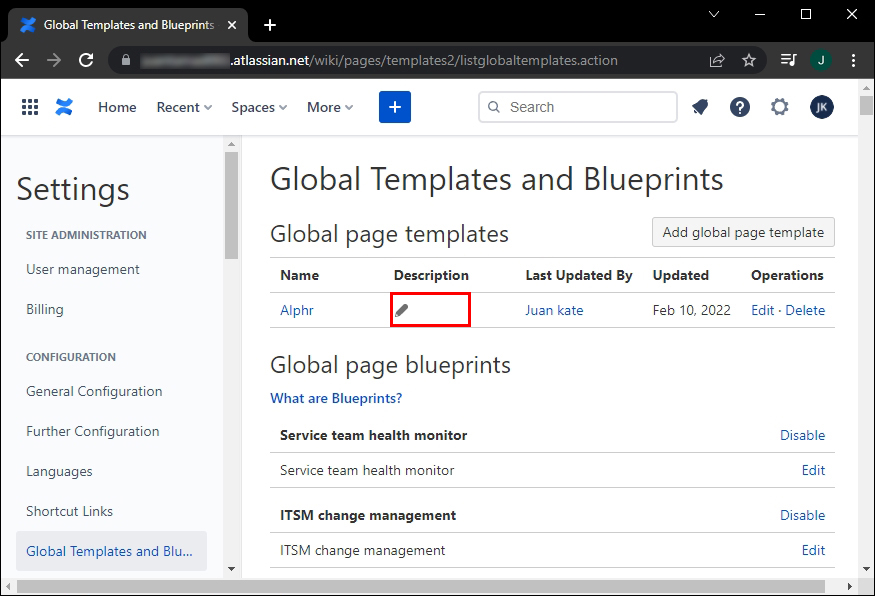Open the Help question mark icon
This screenshot has height=596, width=875.
click(740, 107)
